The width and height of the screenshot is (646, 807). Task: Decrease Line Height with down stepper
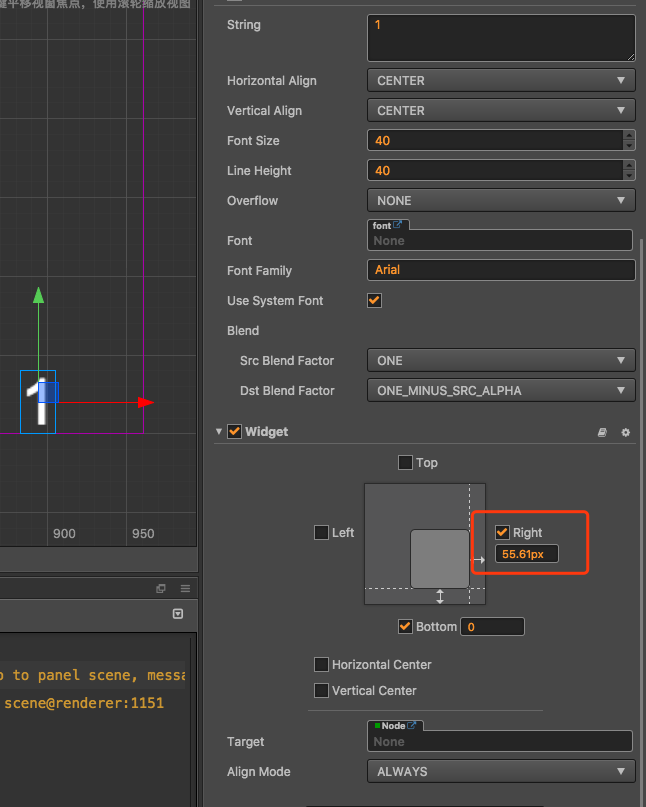tap(628, 176)
